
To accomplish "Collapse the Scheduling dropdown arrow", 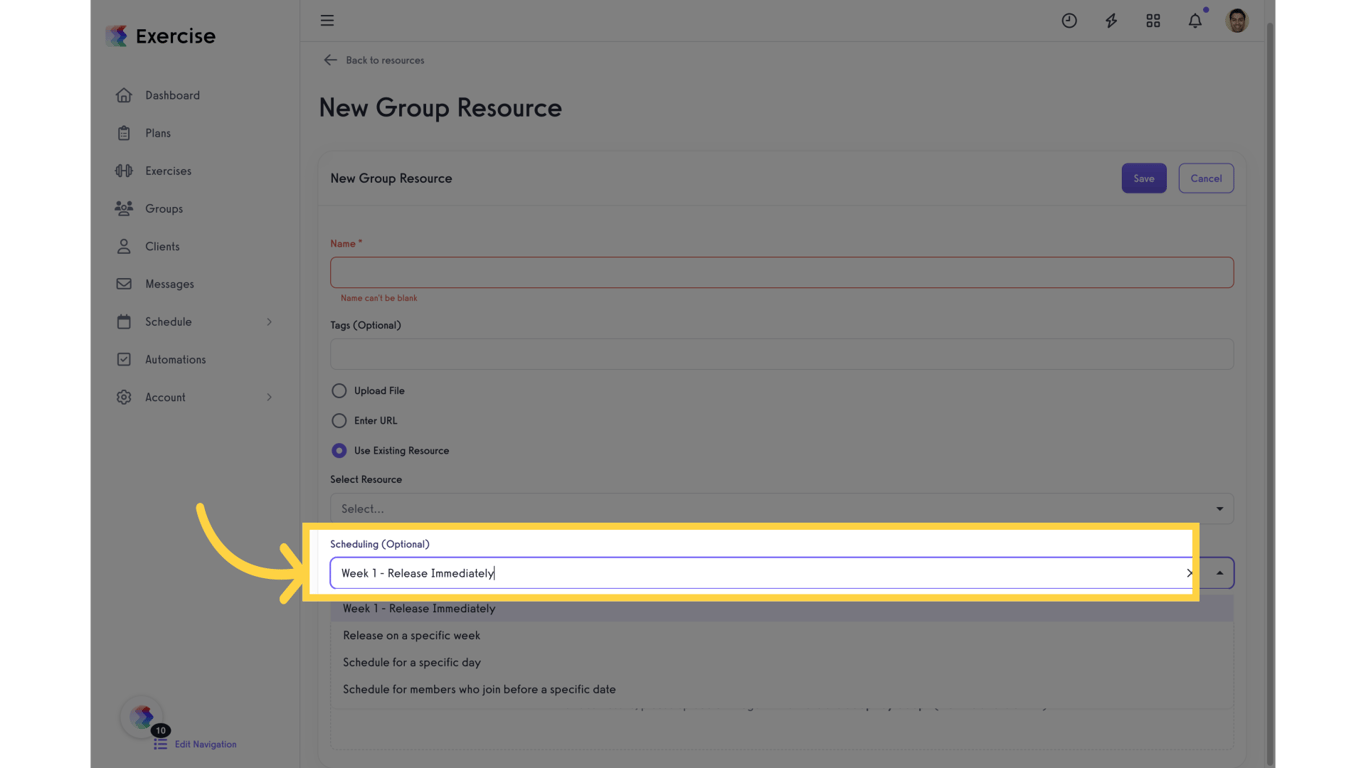I will pos(1219,573).
